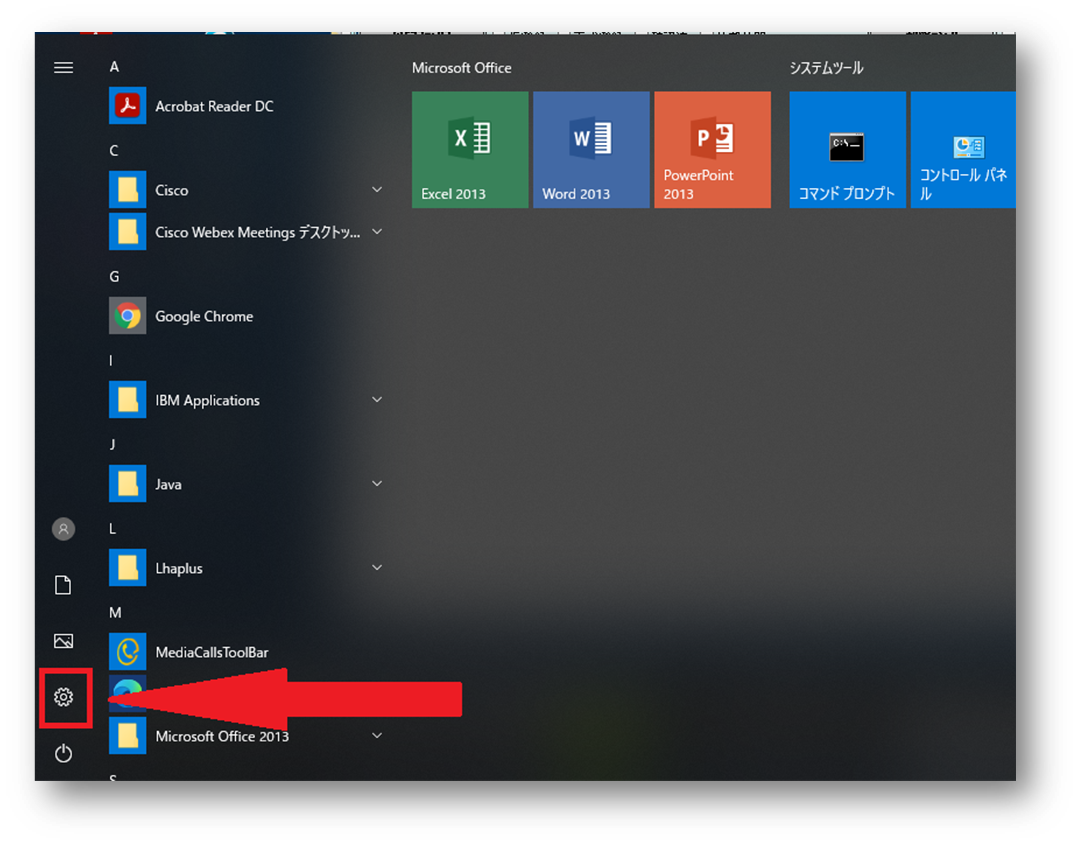
Task: Click the IBM Applications label text
Action: tap(208, 401)
